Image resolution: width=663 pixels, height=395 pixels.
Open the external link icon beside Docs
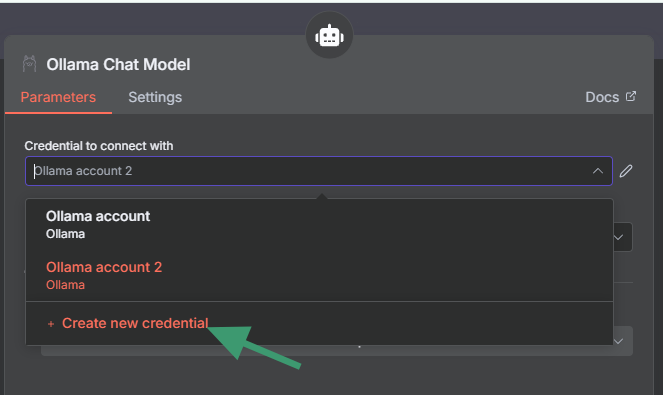(630, 96)
